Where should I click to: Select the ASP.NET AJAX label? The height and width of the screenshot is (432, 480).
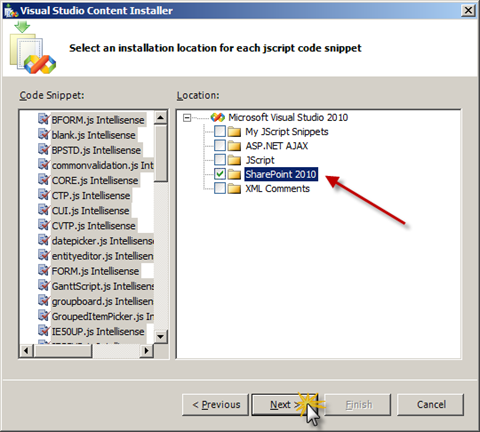pyautogui.click(x=277, y=146)
